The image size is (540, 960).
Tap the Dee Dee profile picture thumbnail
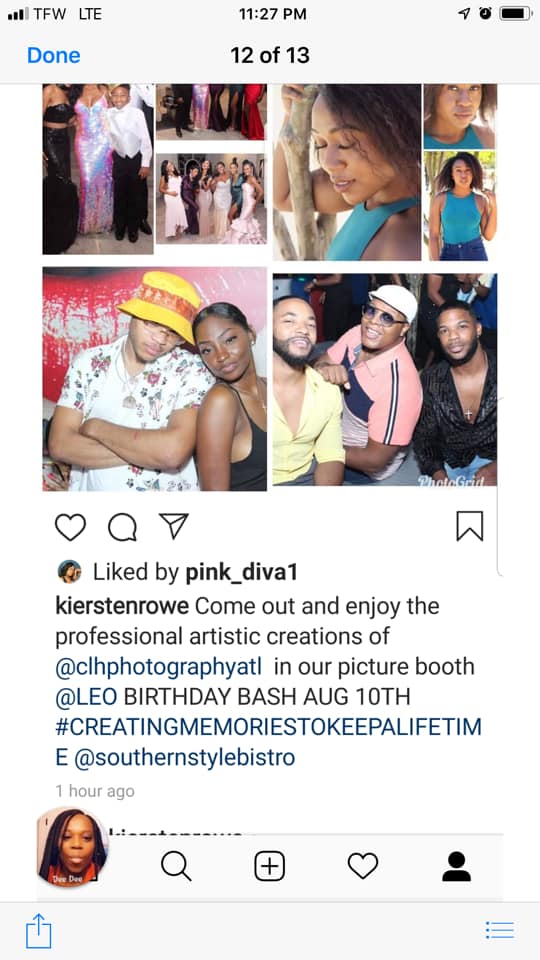[x=73, y=847]
